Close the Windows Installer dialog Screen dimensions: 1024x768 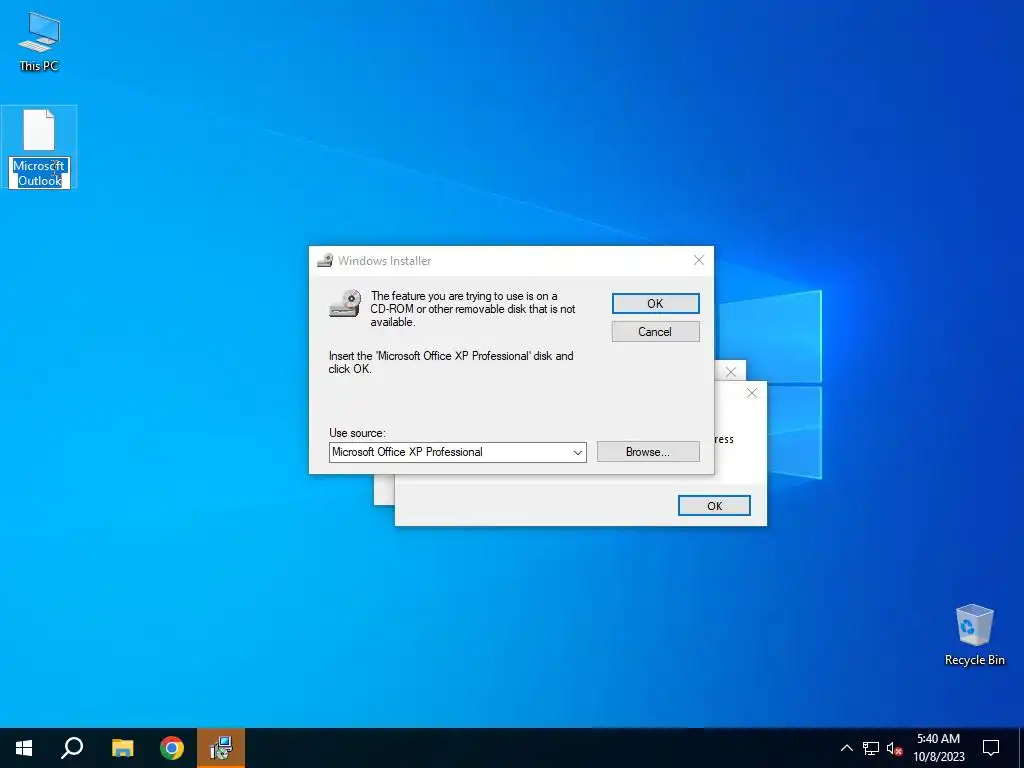(699, 261)
